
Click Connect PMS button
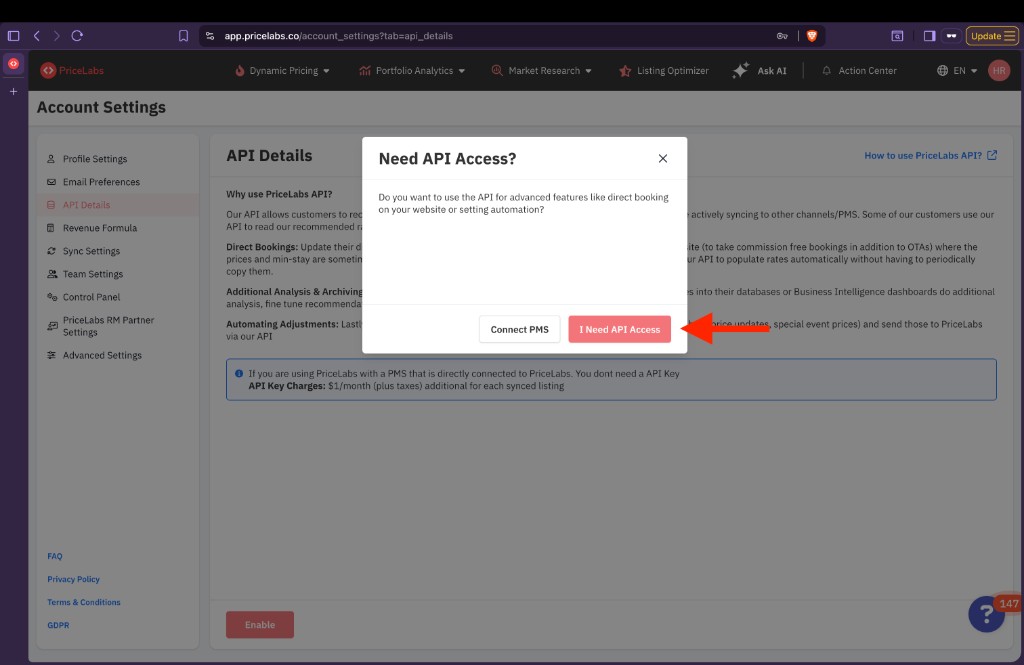519,329
